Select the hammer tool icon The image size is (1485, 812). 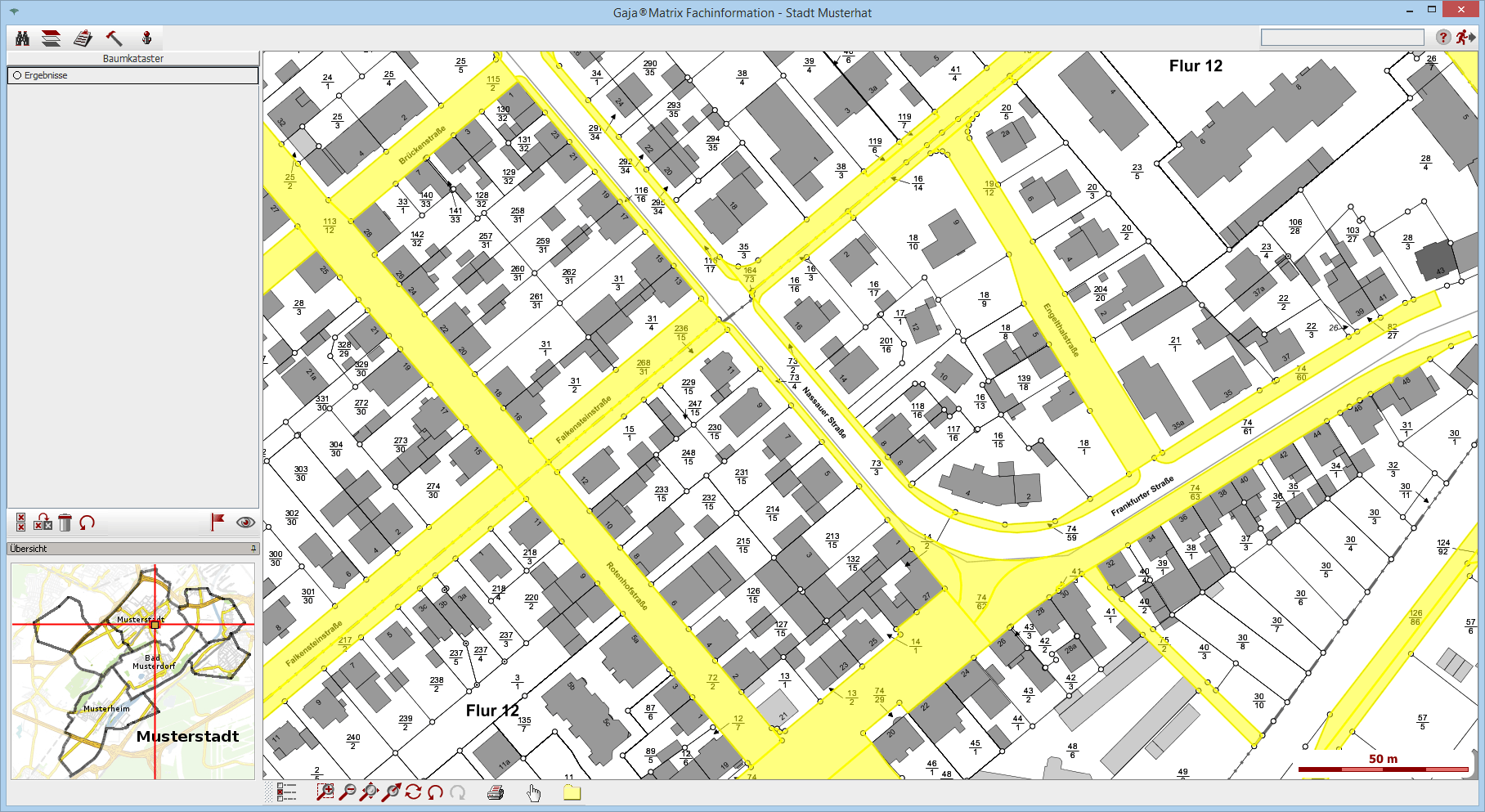pyautogui.click(x=114, y=38)
